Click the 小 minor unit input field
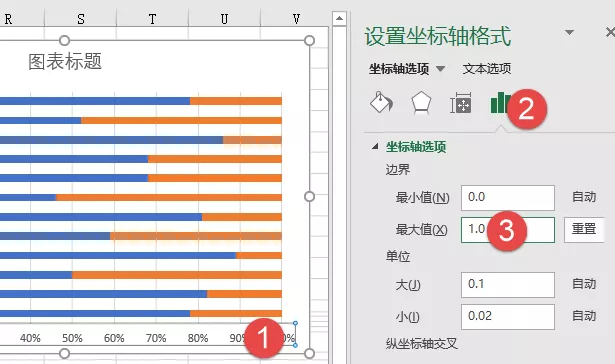Image resolution: width=615 pixels, height=364 pixels. (508, 317)
